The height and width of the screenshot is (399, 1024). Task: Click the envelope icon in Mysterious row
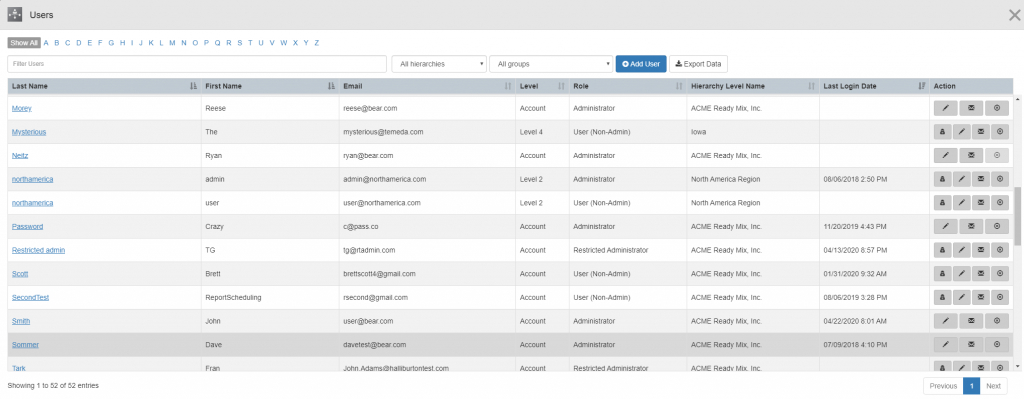[x=980, y=132]
